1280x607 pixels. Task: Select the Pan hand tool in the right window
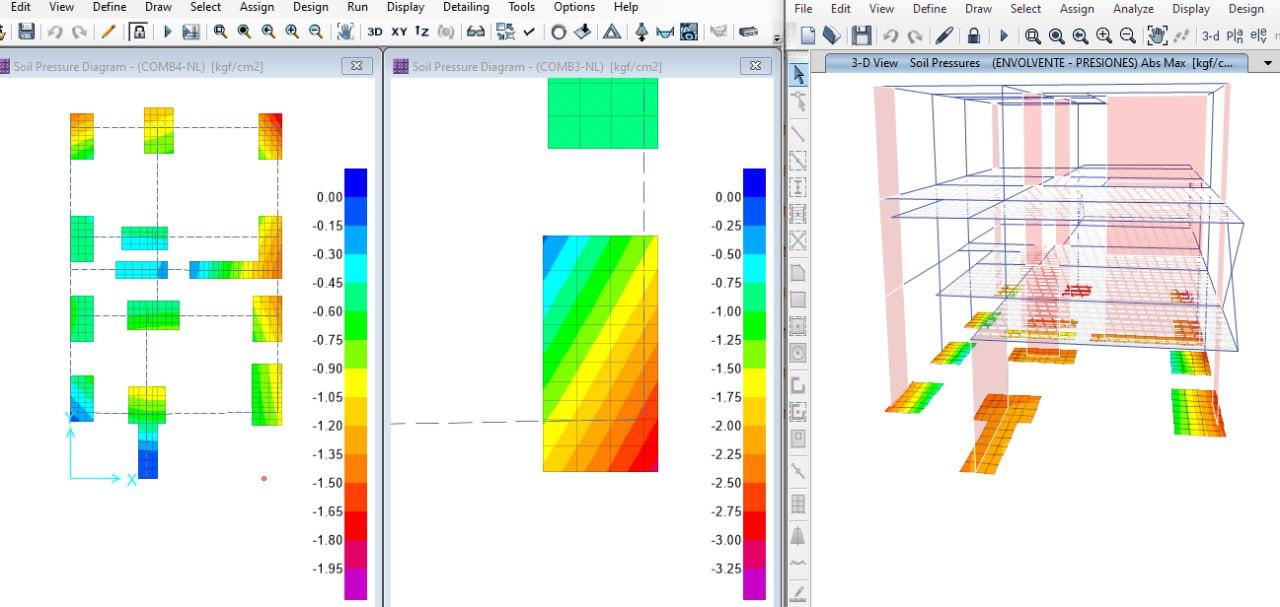(x=1156, y=36)
